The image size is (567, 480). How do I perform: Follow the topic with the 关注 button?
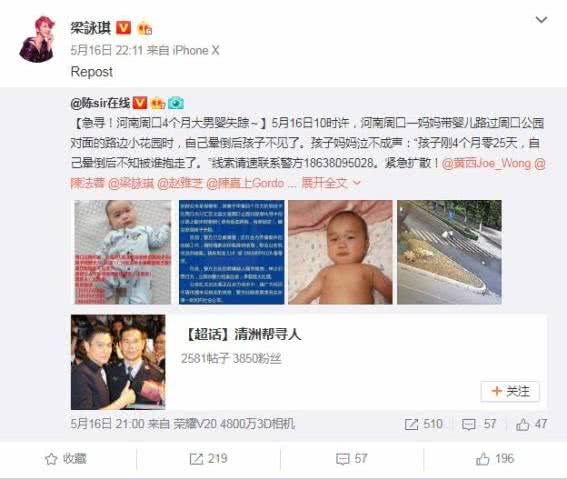tap(510, 391)
